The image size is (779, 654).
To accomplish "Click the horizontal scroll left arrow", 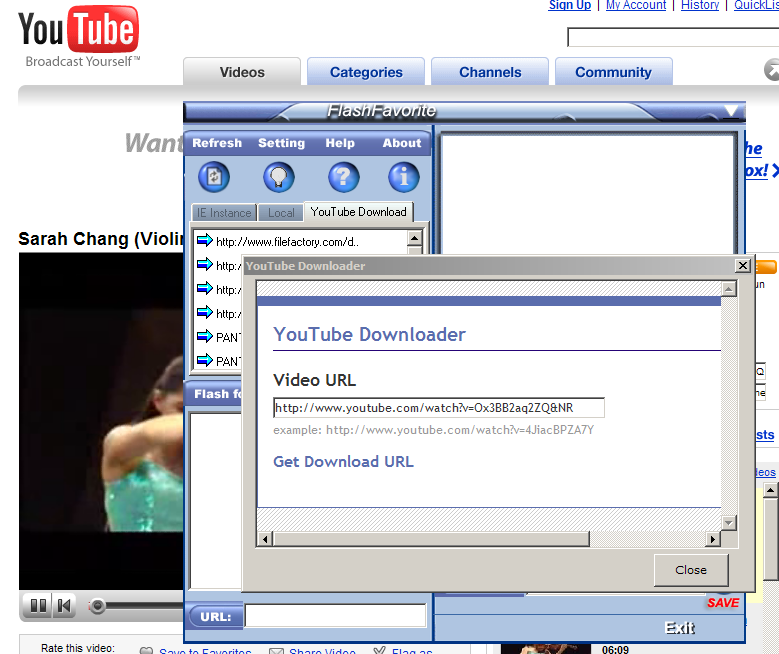I will pyautogui.click(x=265, y=539).
